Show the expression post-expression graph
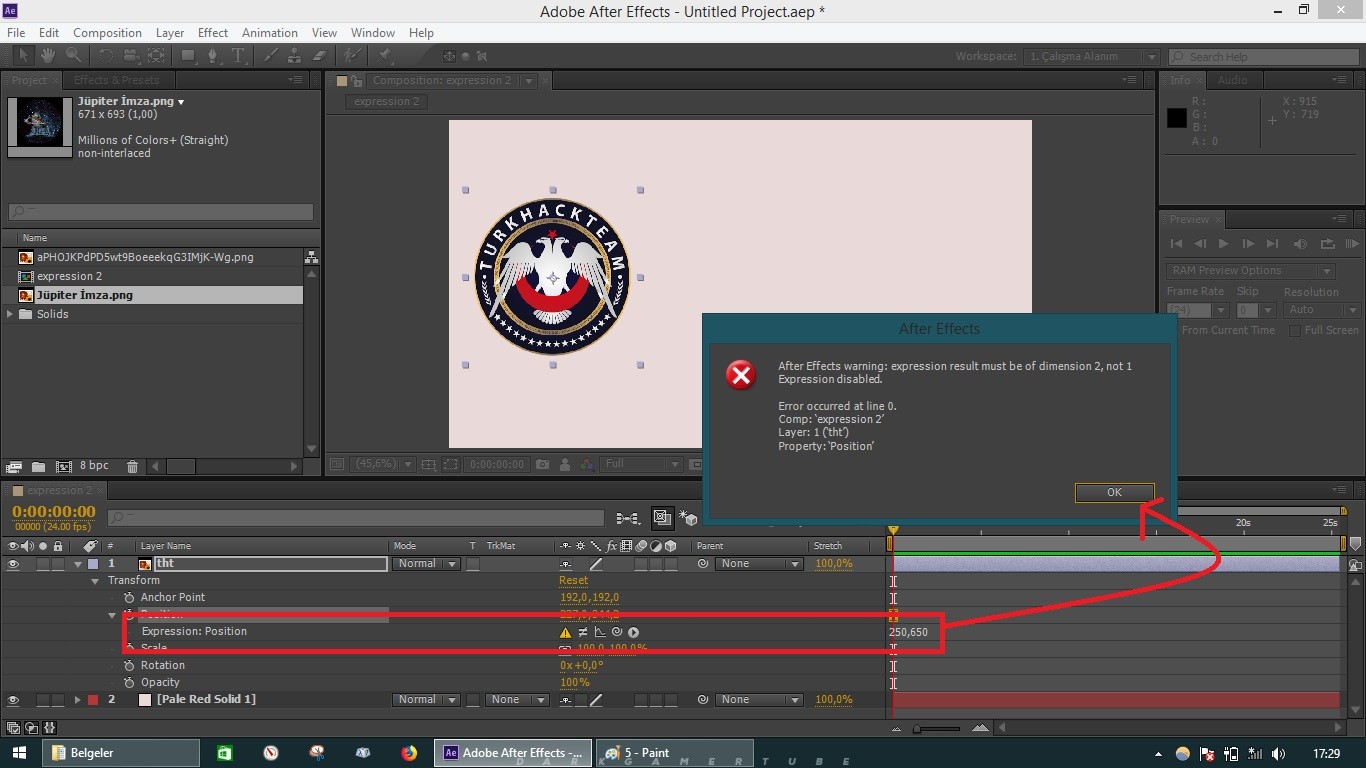1366x768 pixels. (x=600, y=632)
